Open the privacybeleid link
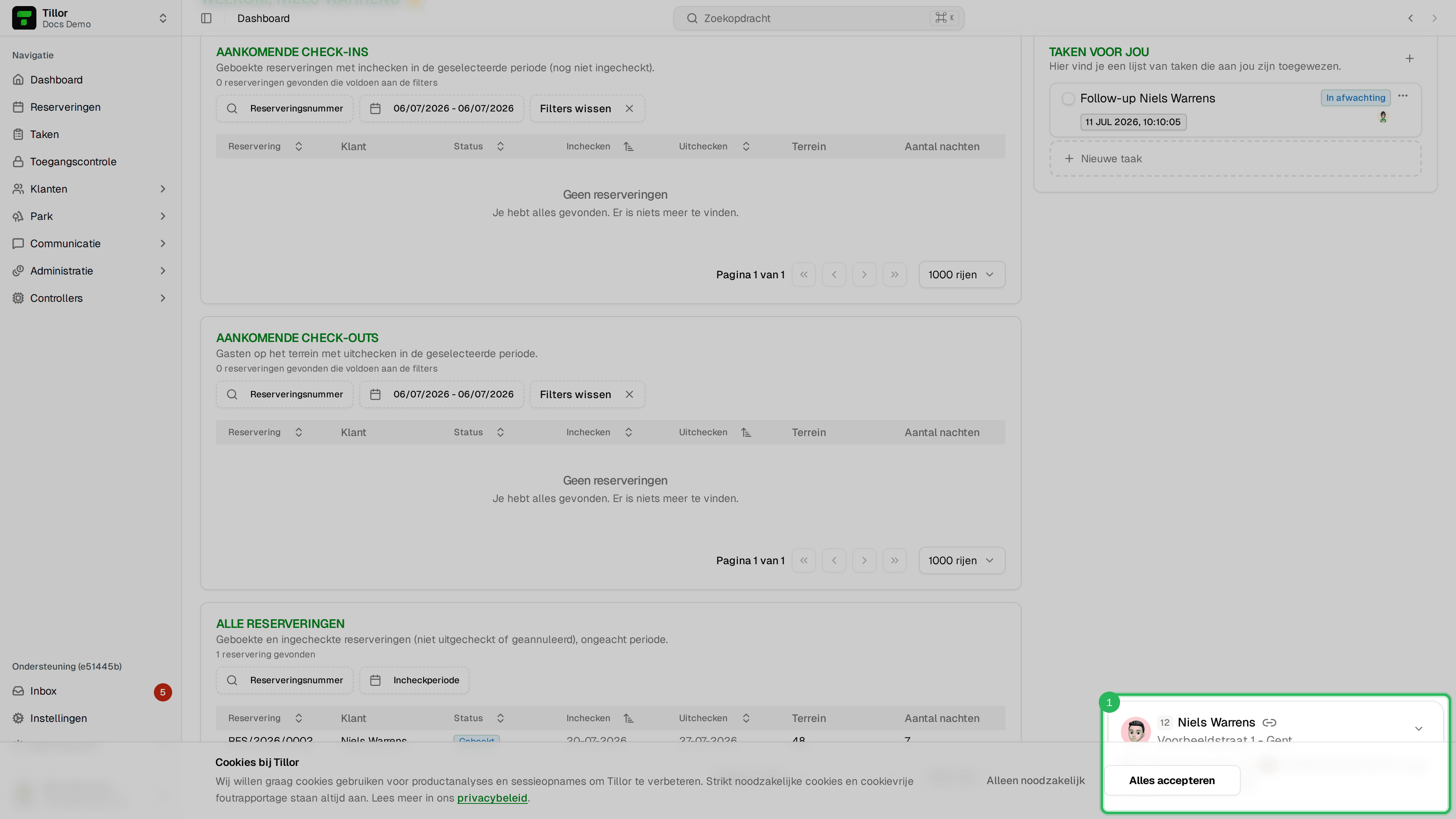This screenshot has height=819, width=1456. (492, 798)
